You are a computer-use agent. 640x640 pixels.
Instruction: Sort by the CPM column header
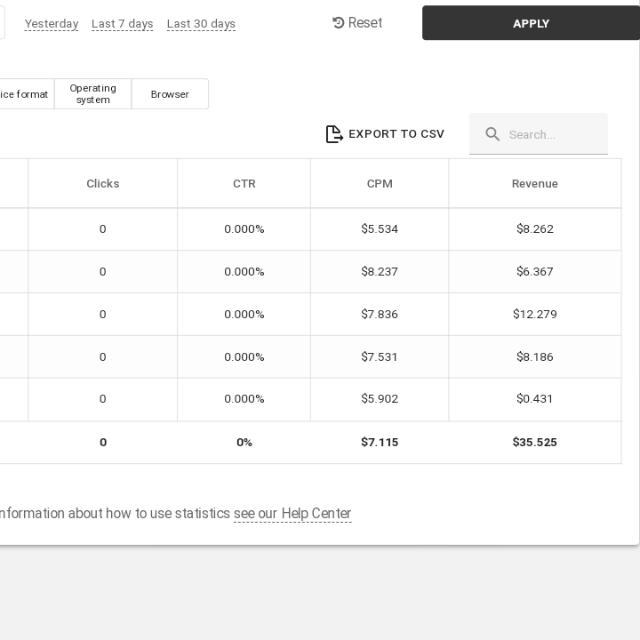(379, 184)
